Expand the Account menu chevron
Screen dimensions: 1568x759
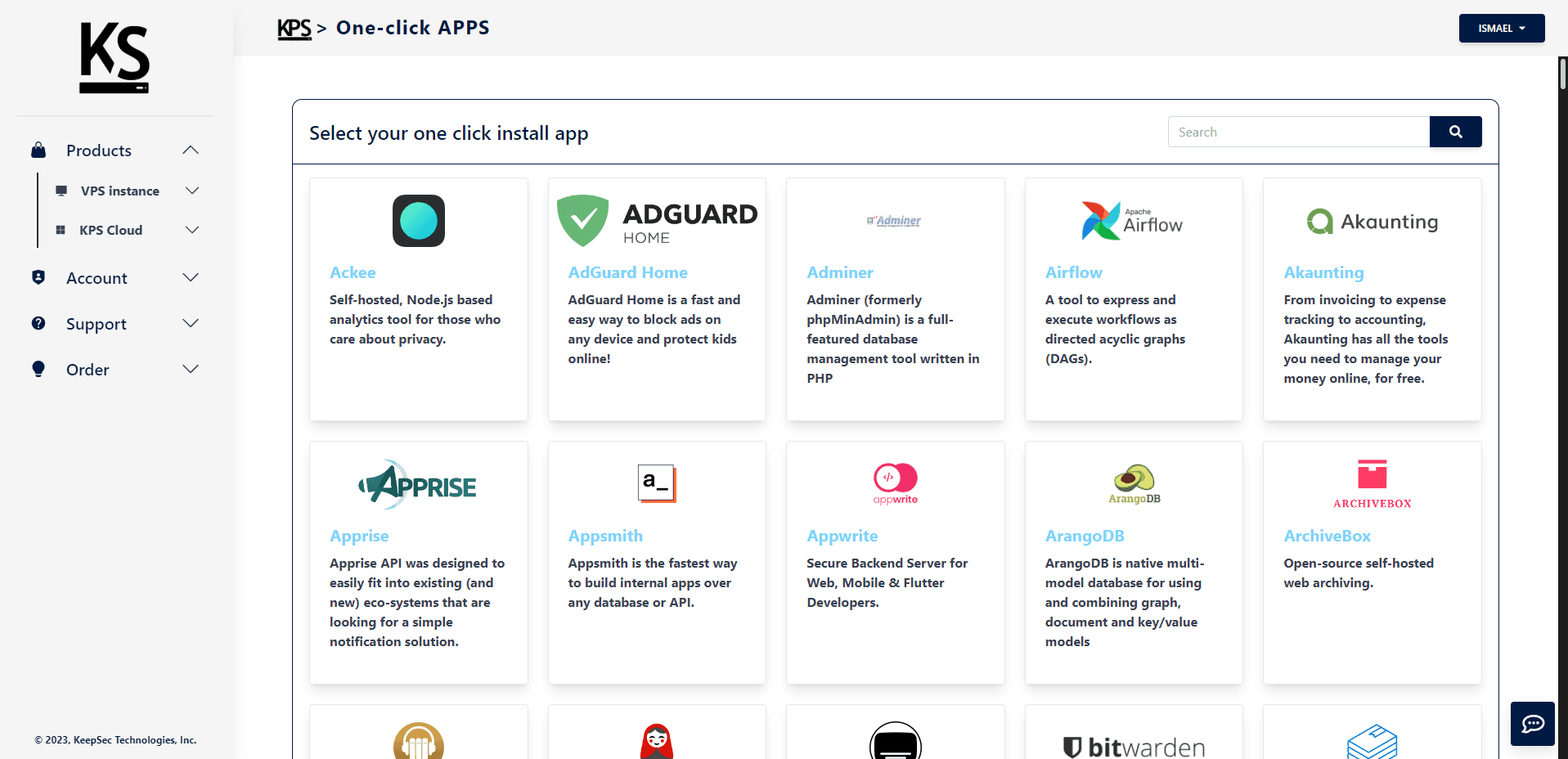[x=191, y=277]
